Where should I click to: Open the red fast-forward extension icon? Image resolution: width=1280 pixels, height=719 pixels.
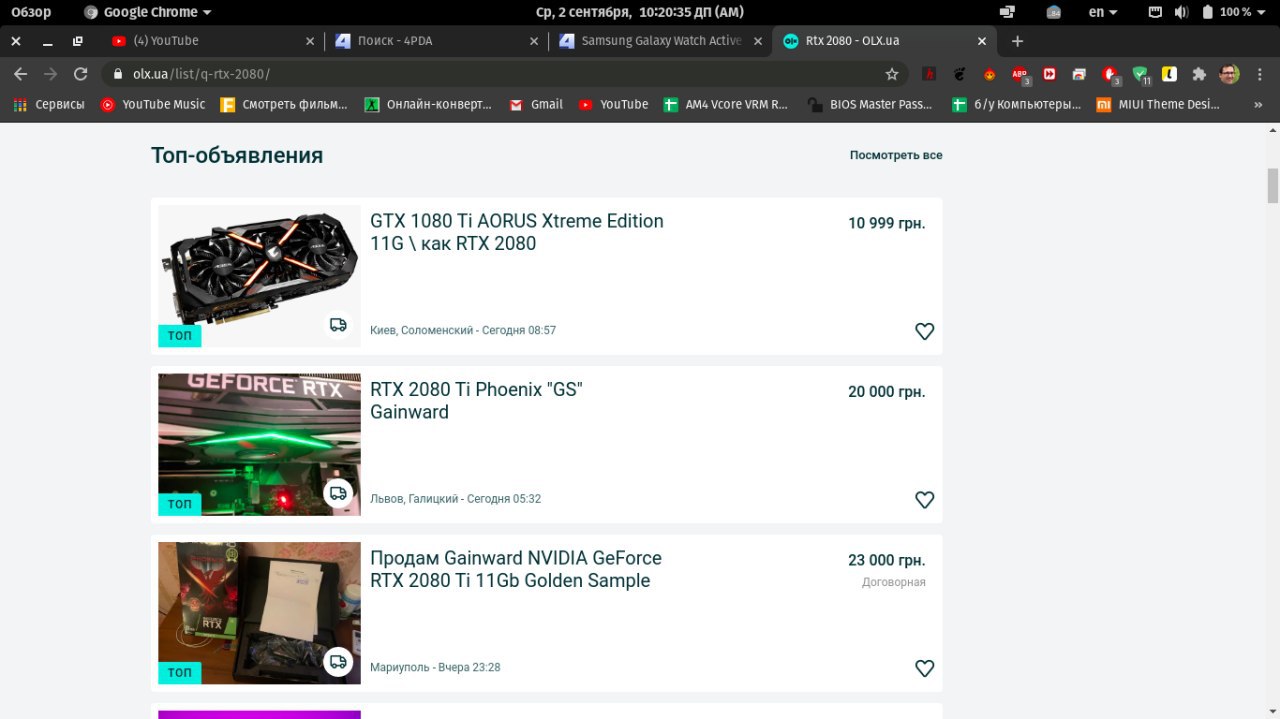(x=1049, y=74)
